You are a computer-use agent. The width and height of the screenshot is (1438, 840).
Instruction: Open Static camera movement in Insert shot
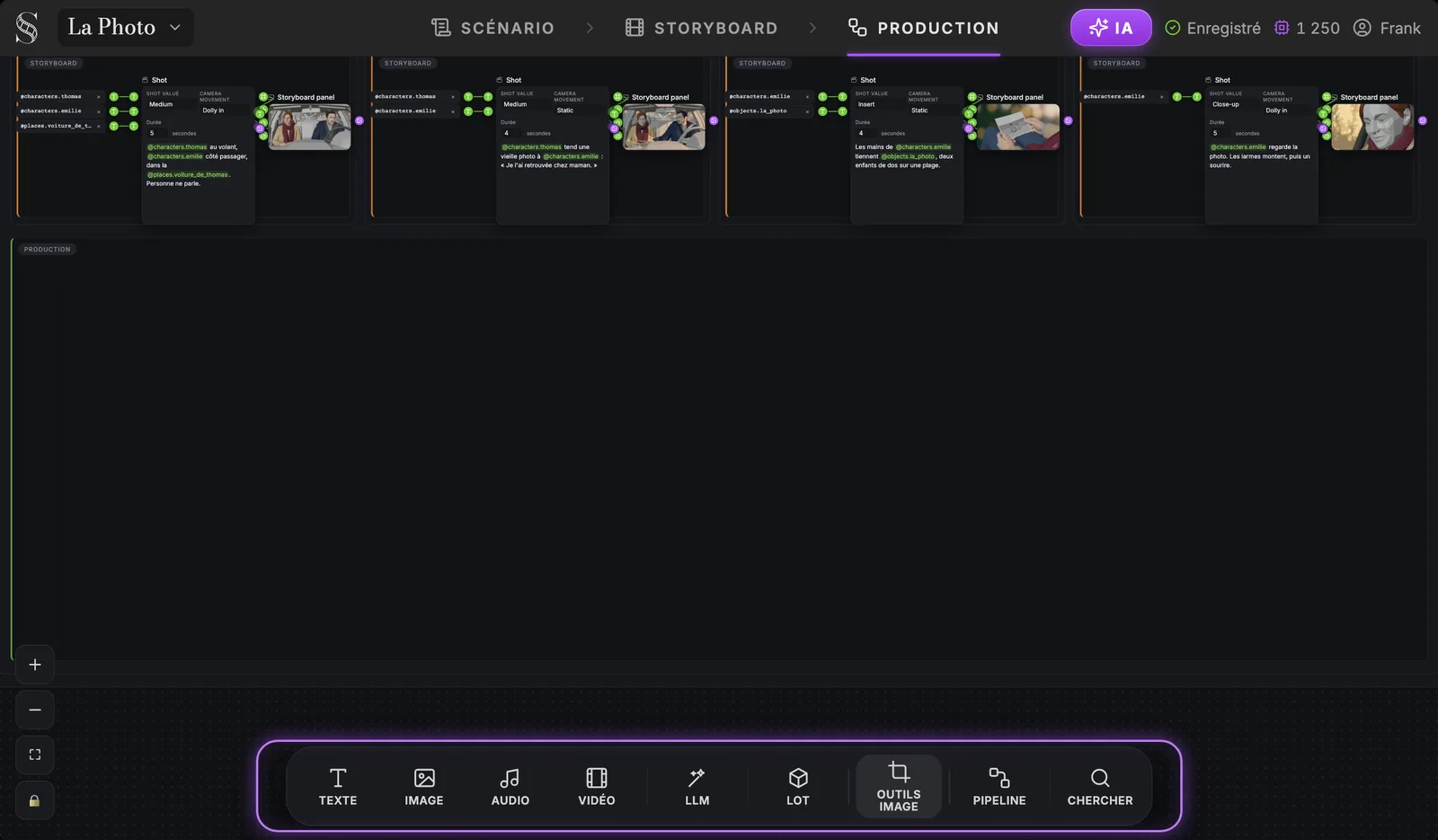[x=932, y=111]
